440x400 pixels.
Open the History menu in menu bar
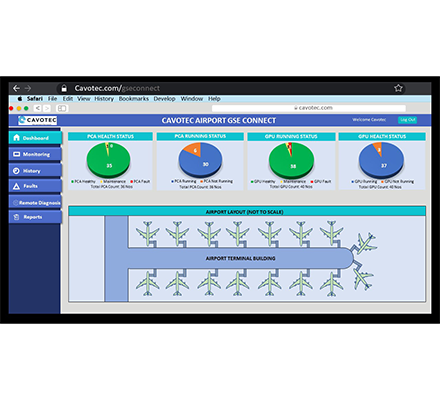104,99
